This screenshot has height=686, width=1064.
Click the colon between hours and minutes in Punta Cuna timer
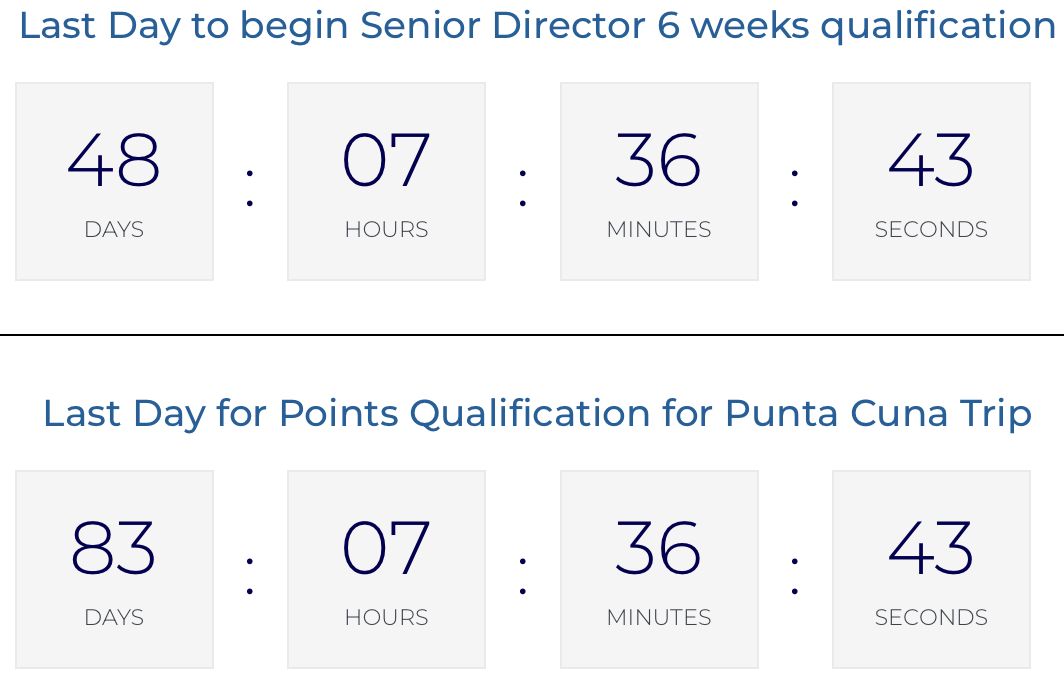[523, 575]
